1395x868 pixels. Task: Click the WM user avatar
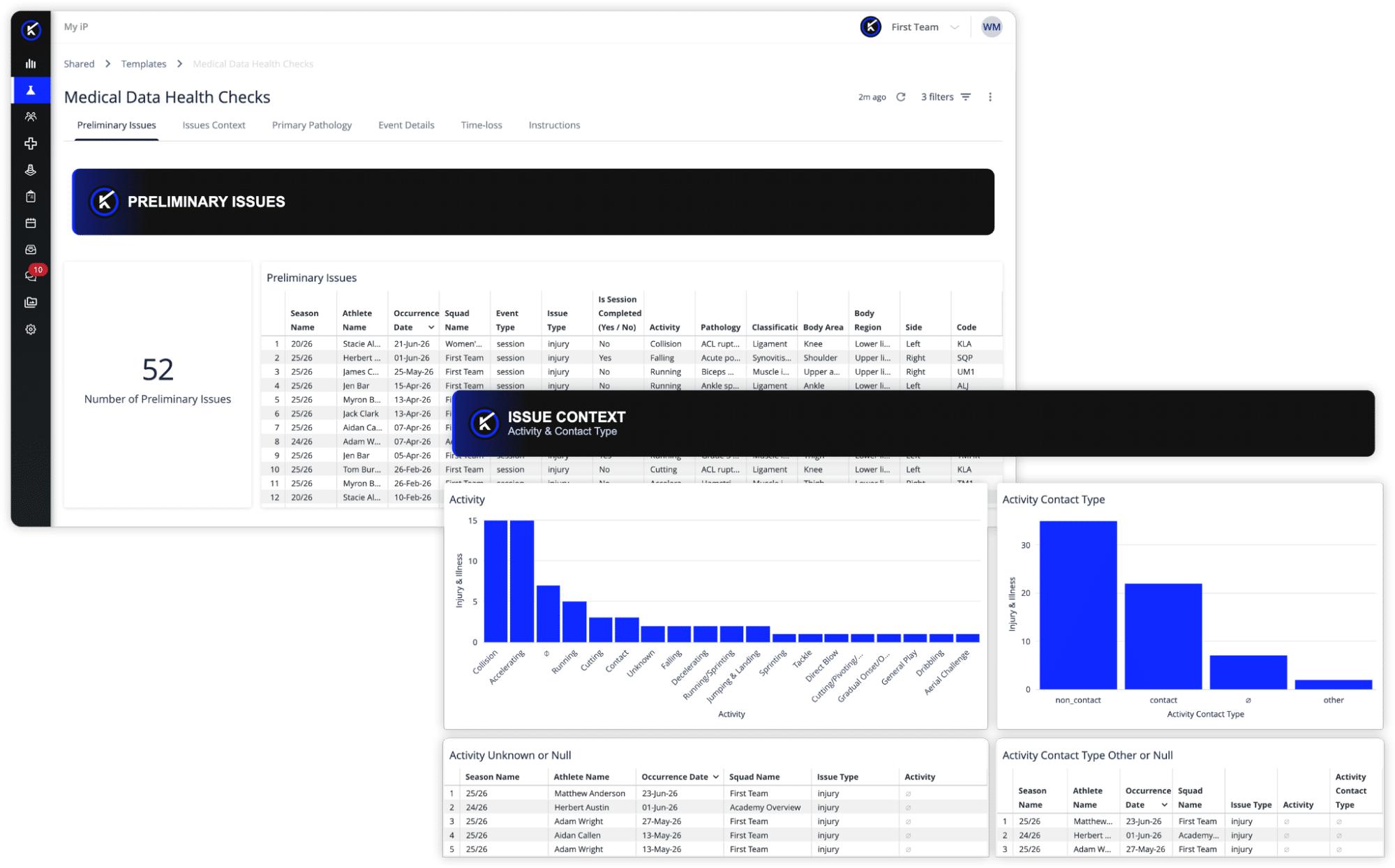click(992, 27)
